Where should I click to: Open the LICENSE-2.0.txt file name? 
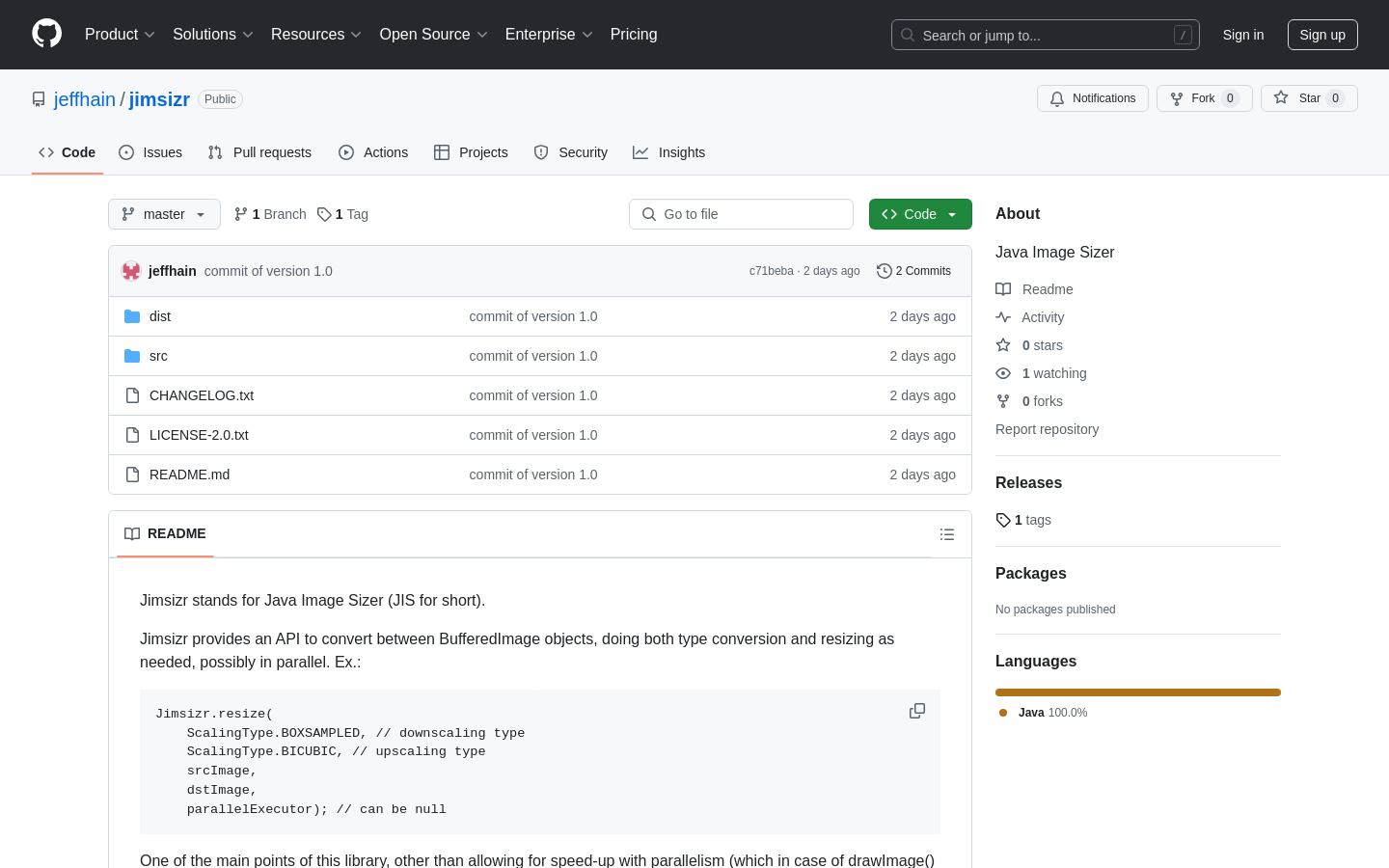click(x=199, y=435)
